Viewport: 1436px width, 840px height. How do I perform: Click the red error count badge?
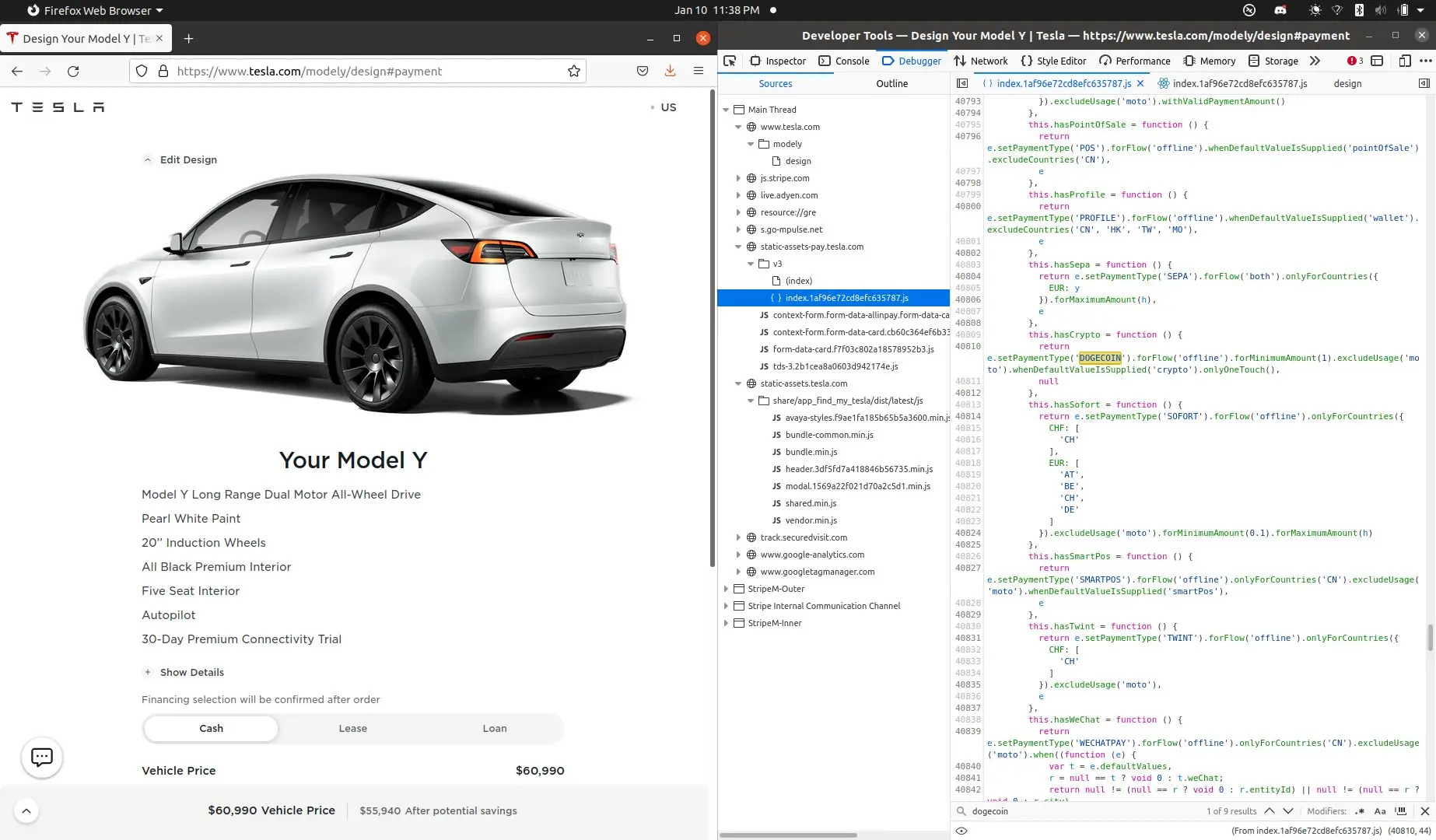pos(1355,61)
